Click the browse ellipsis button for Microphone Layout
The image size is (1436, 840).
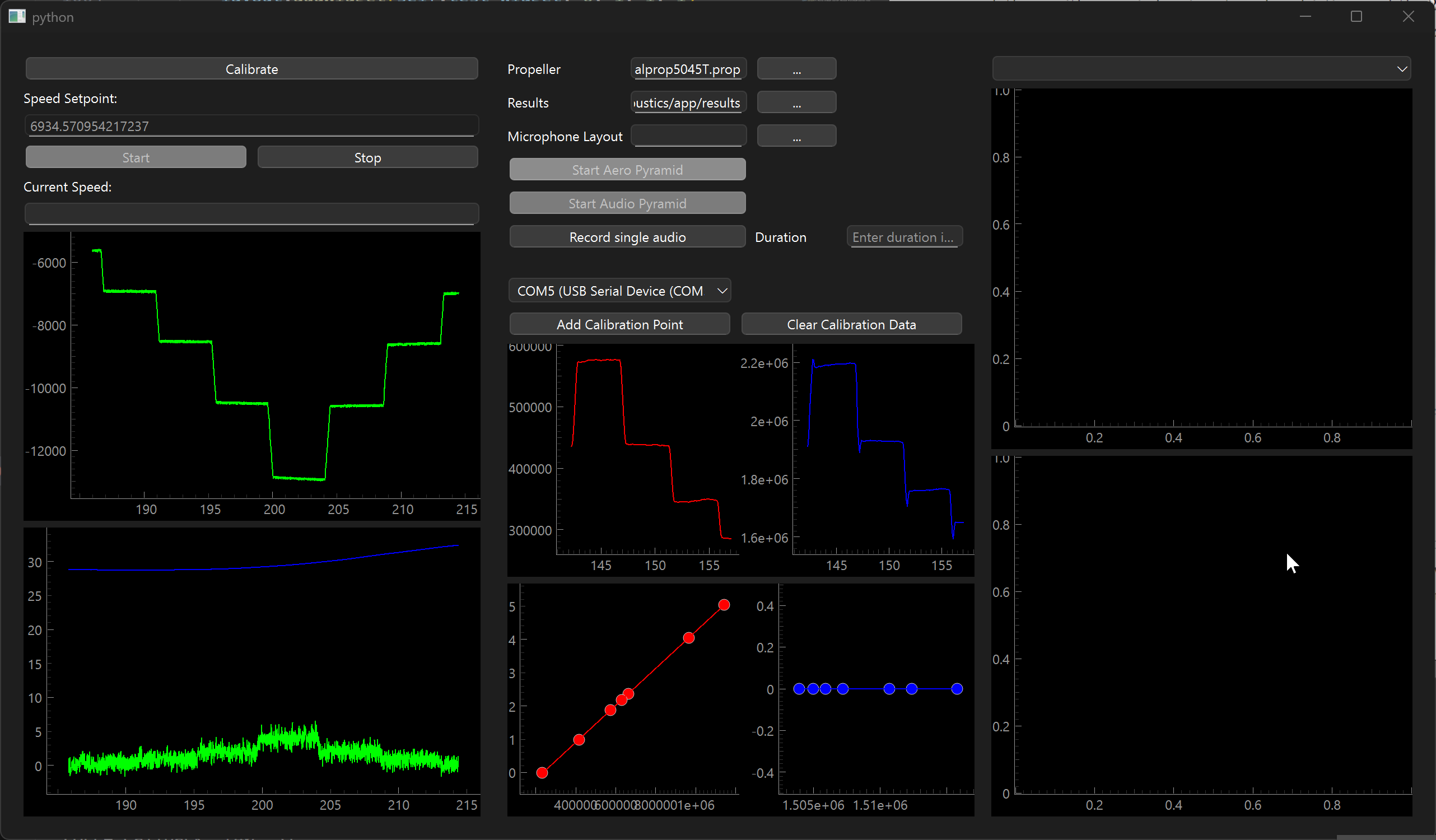pyautogui.click(x=796, y=136)
